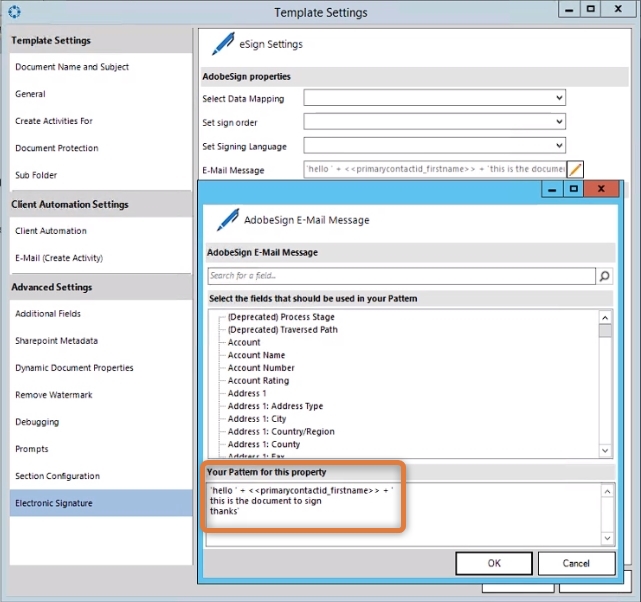Go to the Document Protection section
The height and width of the screenshot is (602, 641).
point(57,148)
